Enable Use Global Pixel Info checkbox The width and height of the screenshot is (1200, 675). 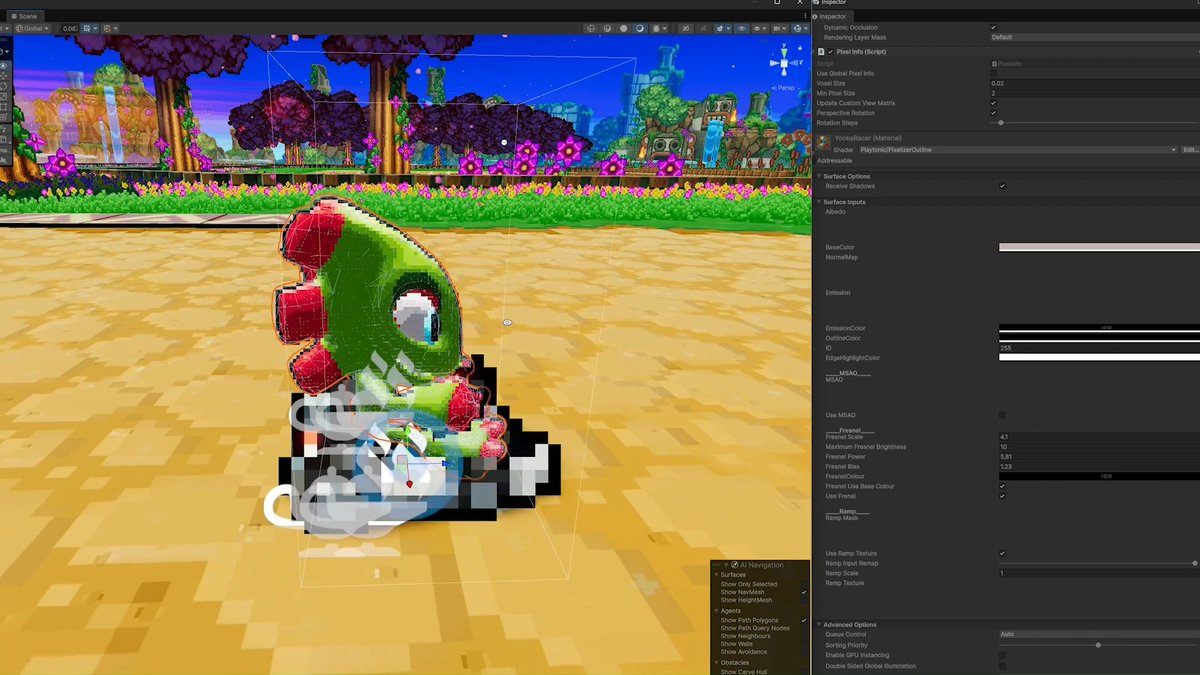[993, 73]
